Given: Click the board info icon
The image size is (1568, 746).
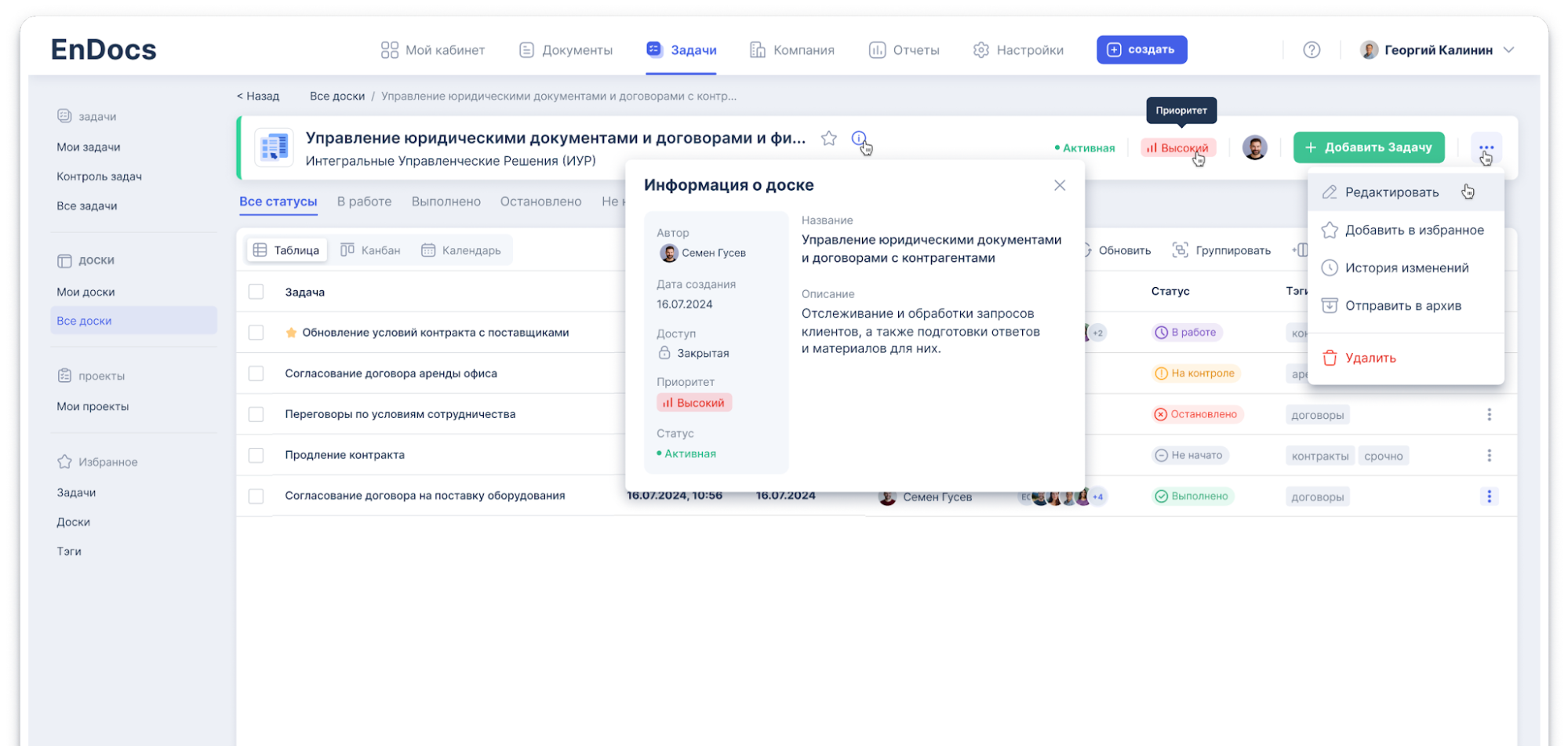Looking at the screenshot, I should 859,139.
